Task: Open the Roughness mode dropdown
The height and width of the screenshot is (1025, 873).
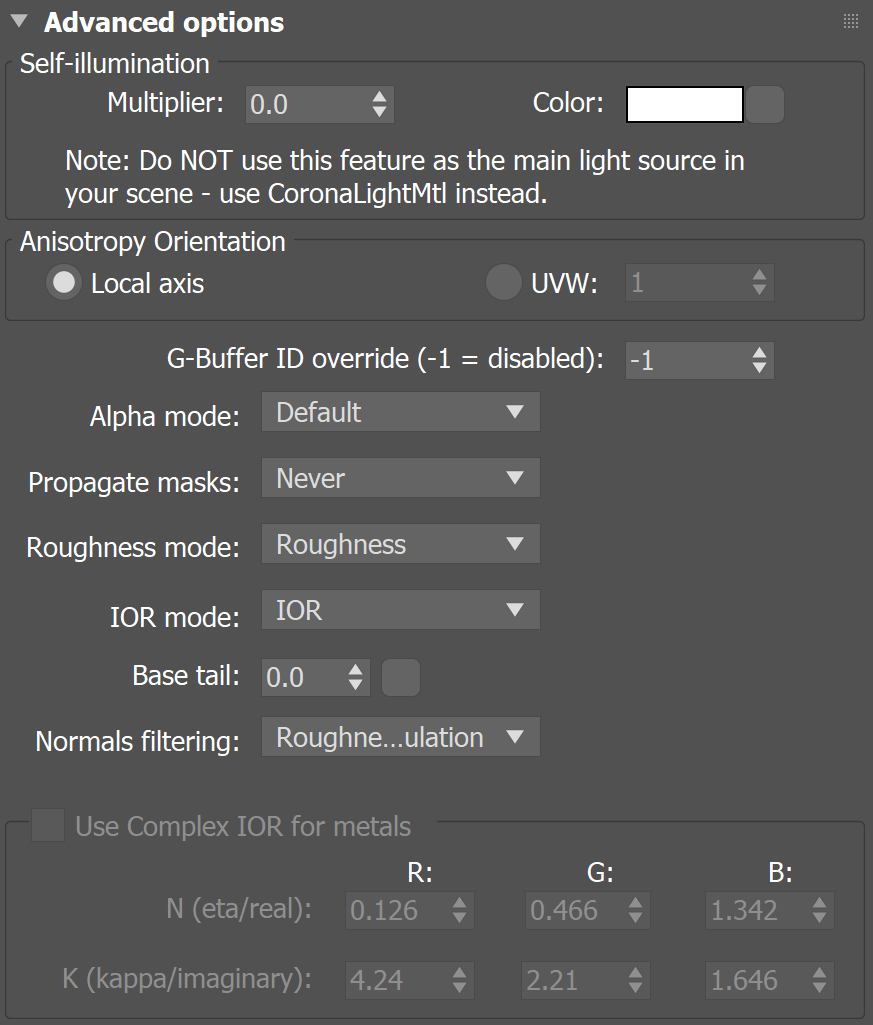Action: pos(400,545)
